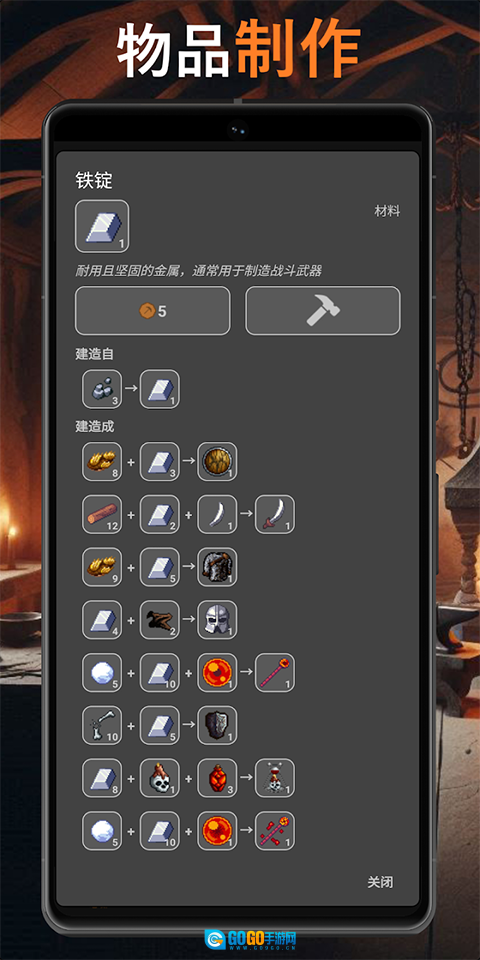Select the chainmail armor result icon
480x960 pixels.
217,567
